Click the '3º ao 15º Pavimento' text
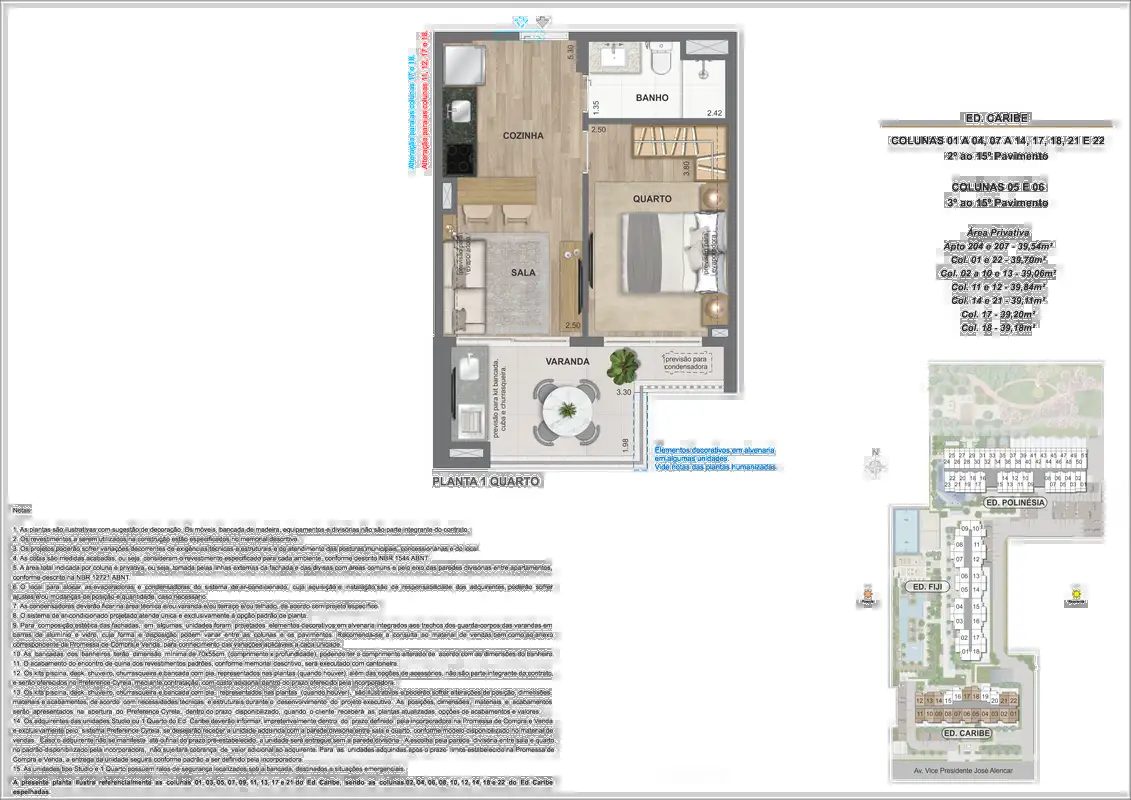The height and width of the screenshot is (800, 1131). tap(997, 203)
